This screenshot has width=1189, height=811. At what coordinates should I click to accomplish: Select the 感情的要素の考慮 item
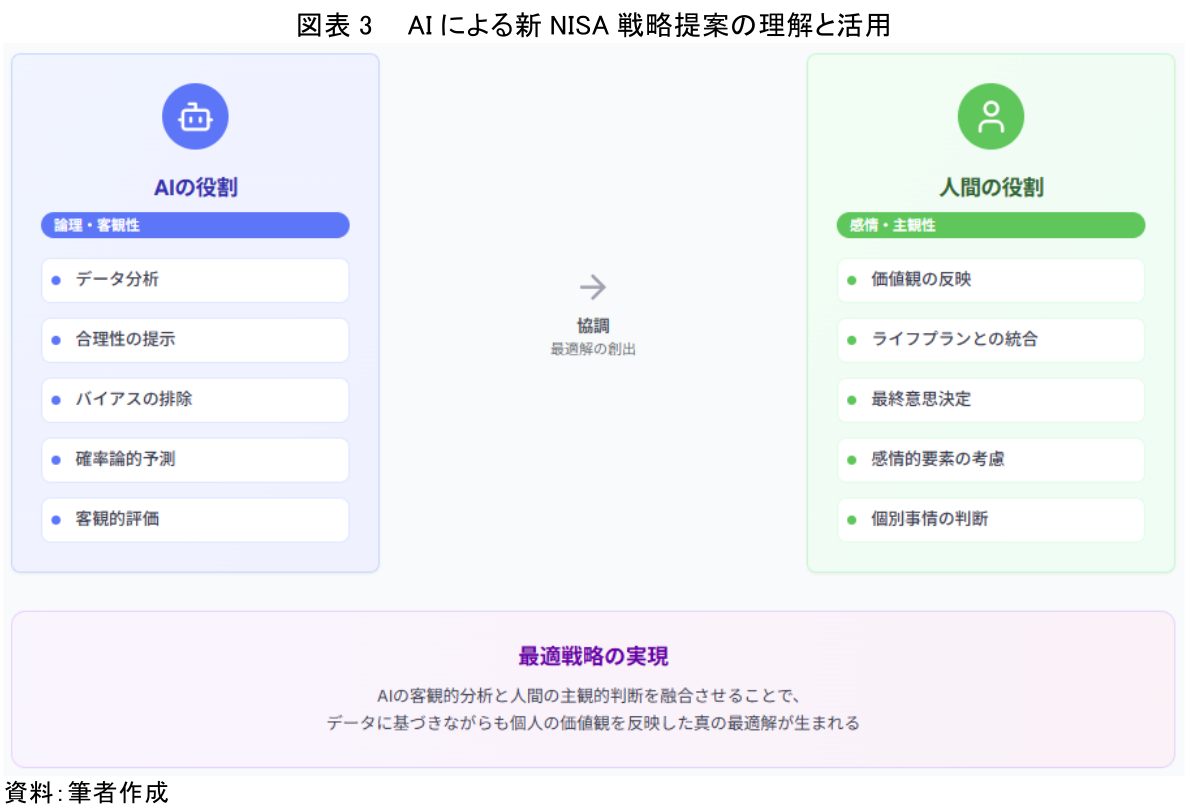coord(990,460)
